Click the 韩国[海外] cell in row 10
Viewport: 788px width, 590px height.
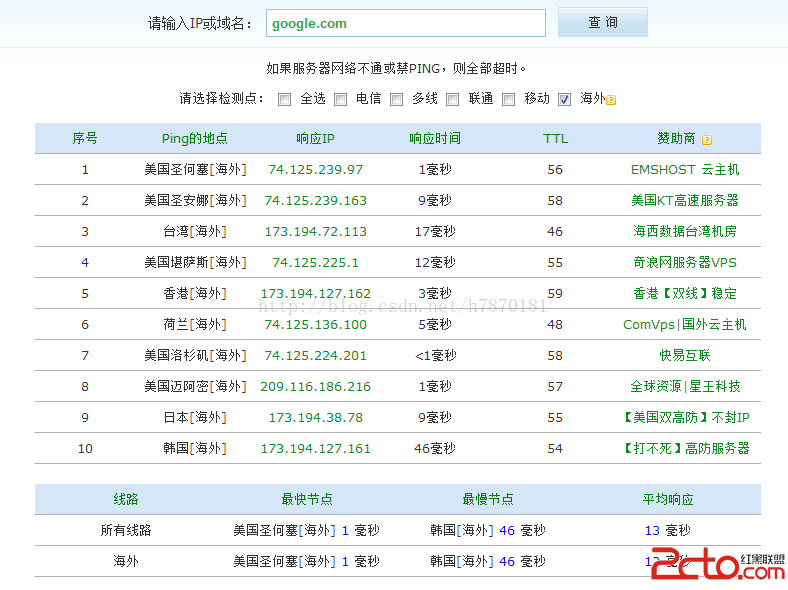(195, 448)
